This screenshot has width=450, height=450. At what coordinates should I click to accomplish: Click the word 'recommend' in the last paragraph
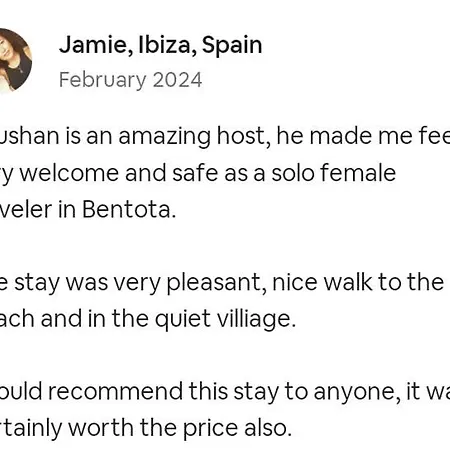point(115,391)
